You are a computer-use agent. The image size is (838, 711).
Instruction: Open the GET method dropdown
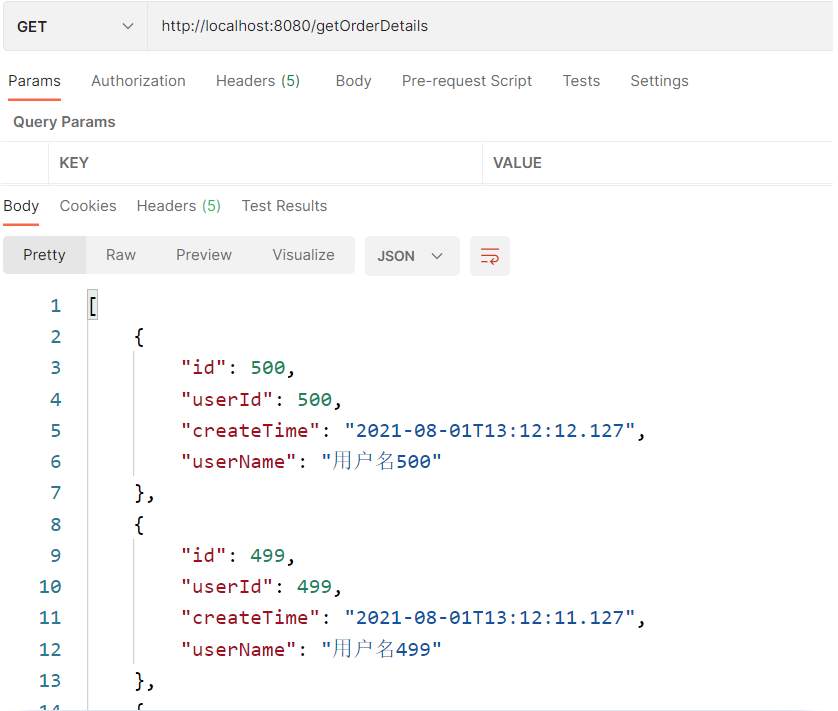pyautogui.click(x=75, y=26)
